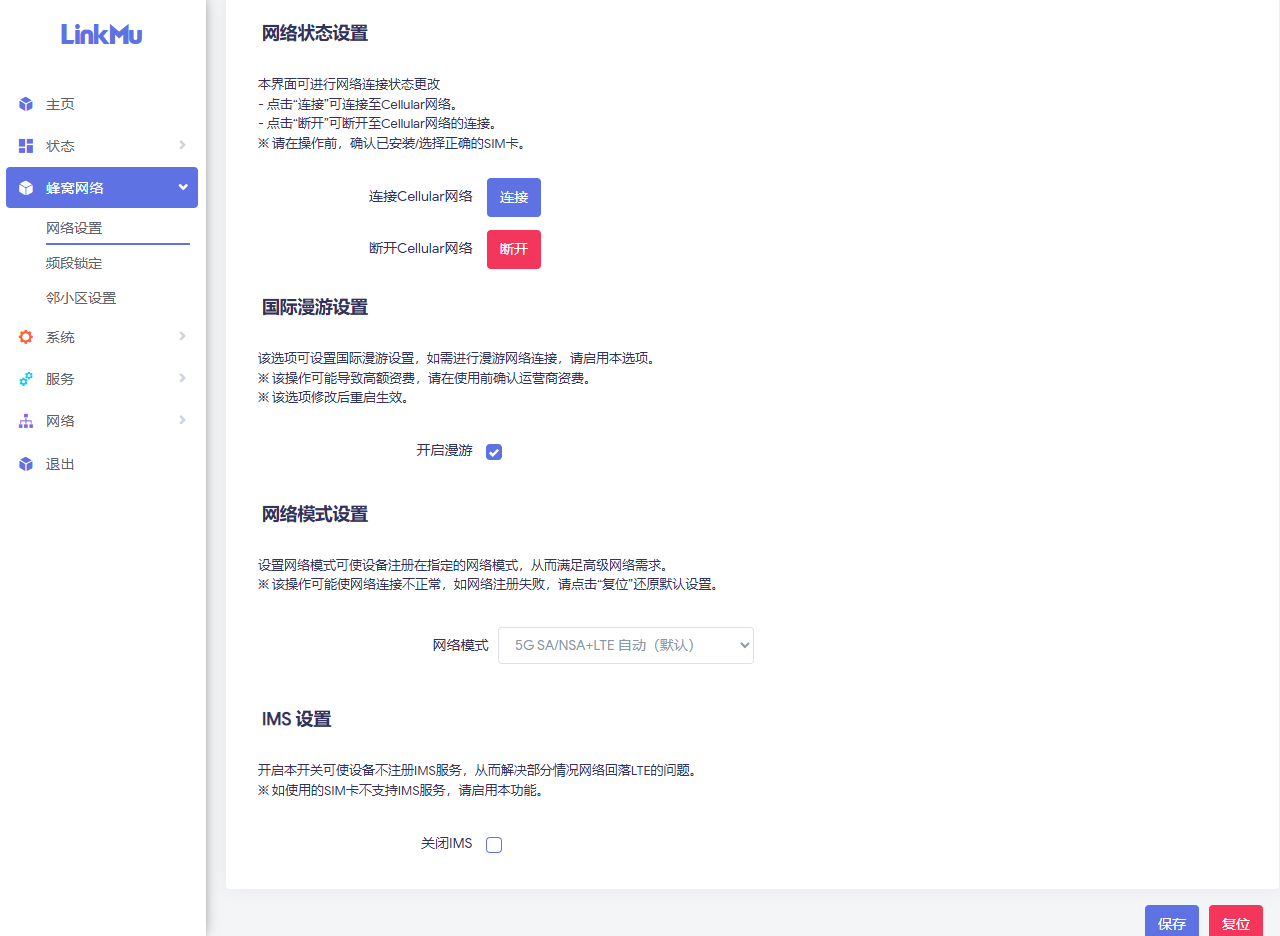Viewport: 1280px width, 936px height.
Task: Click the dashboard icon beside 状态
Action: 26,146
